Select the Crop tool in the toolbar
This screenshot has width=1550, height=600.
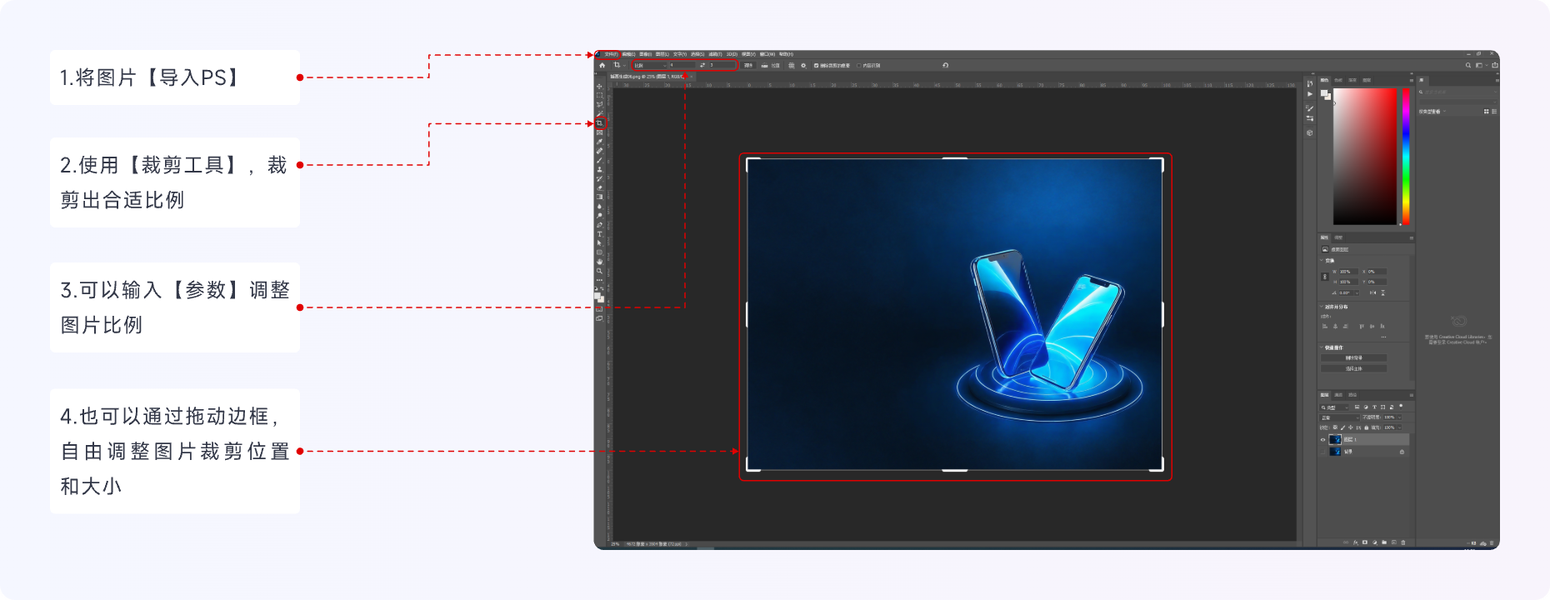pos(600,123)
